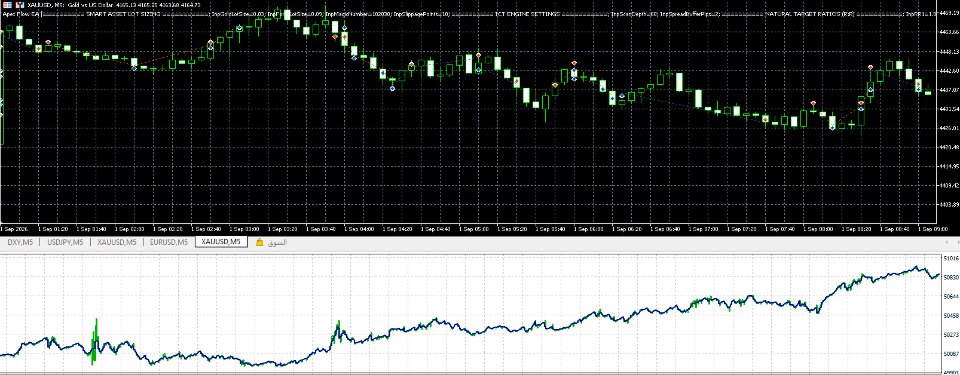Viewport: 960px width, 375px height.
Task: Click the Apex Flow EA label
Action: (20, 13)
